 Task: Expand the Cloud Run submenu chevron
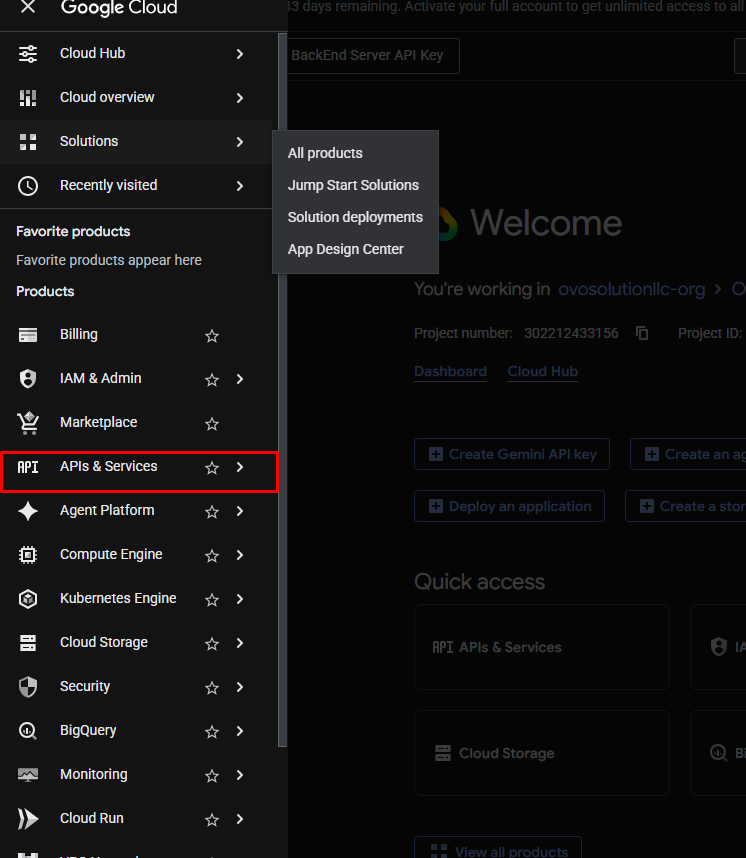coord(240,819)
